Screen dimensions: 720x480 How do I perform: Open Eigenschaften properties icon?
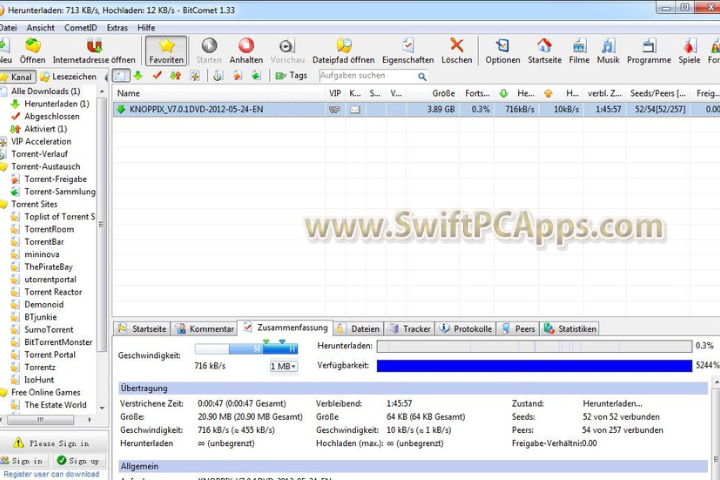(408, 51)
